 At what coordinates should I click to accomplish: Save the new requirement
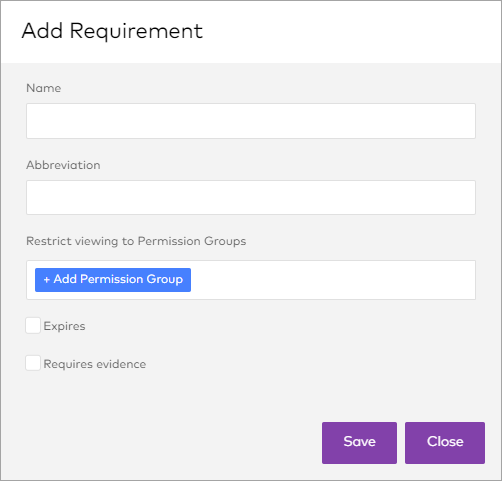coord(359,443)
